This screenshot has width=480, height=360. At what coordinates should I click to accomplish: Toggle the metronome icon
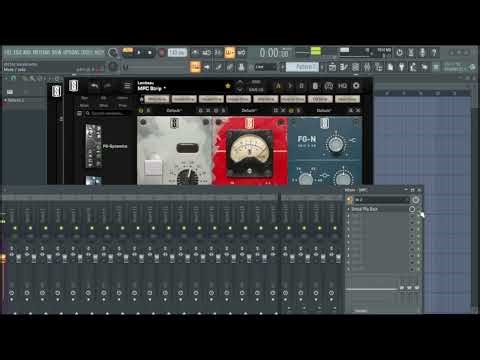click(195, 53)
